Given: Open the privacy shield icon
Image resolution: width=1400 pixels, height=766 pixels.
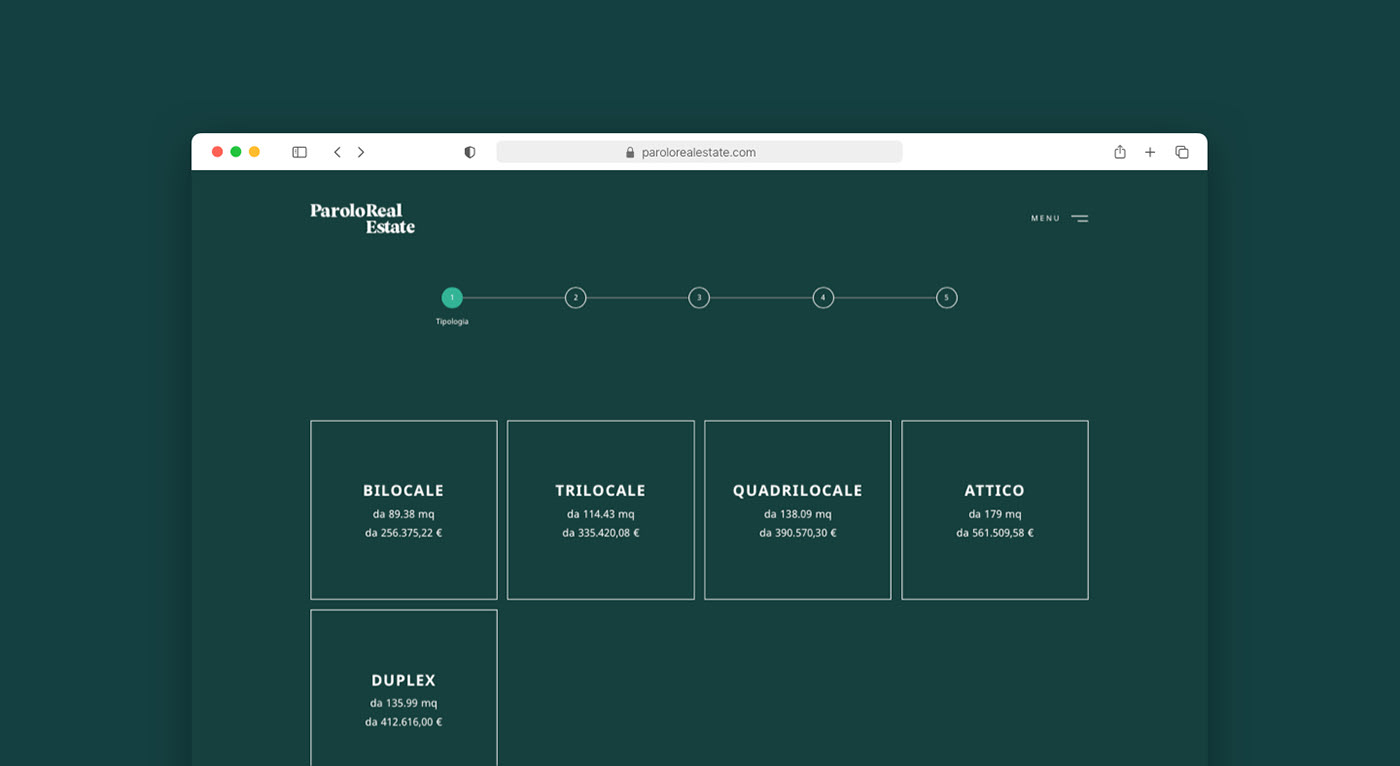Looking at the screenshot, I should (x=469, y=152).
